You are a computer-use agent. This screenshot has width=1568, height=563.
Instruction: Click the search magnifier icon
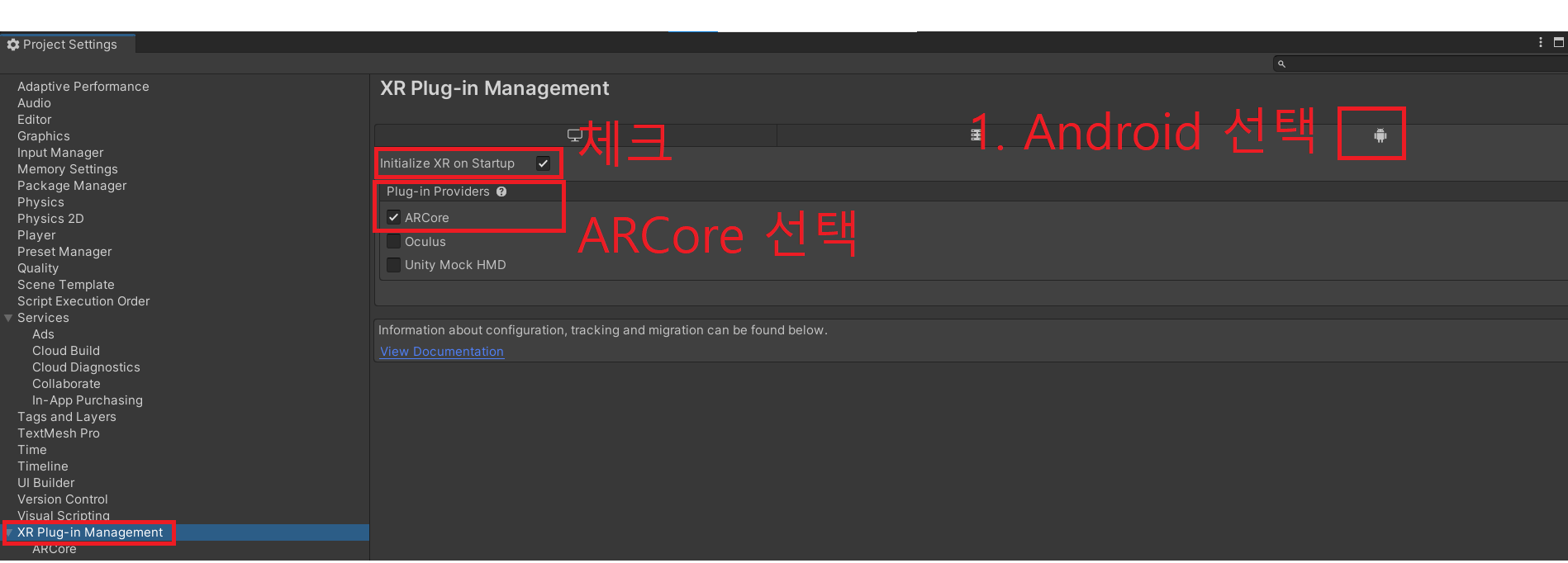click(x=1281, y=64)
